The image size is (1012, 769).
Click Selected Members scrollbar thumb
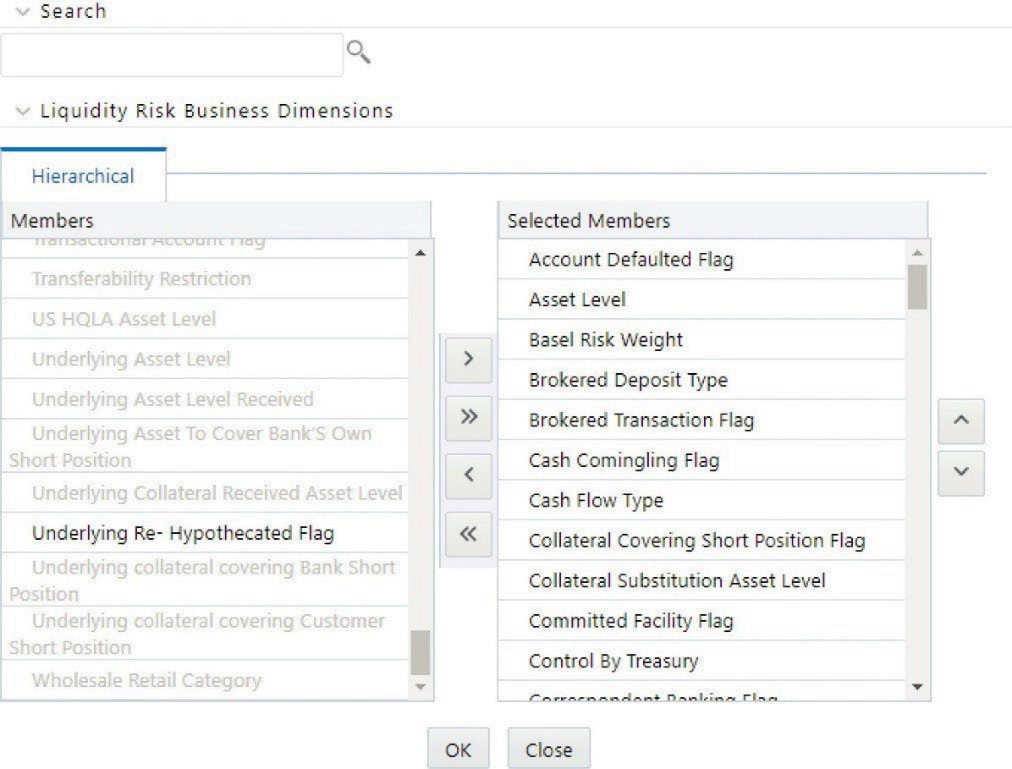point(917,287)
